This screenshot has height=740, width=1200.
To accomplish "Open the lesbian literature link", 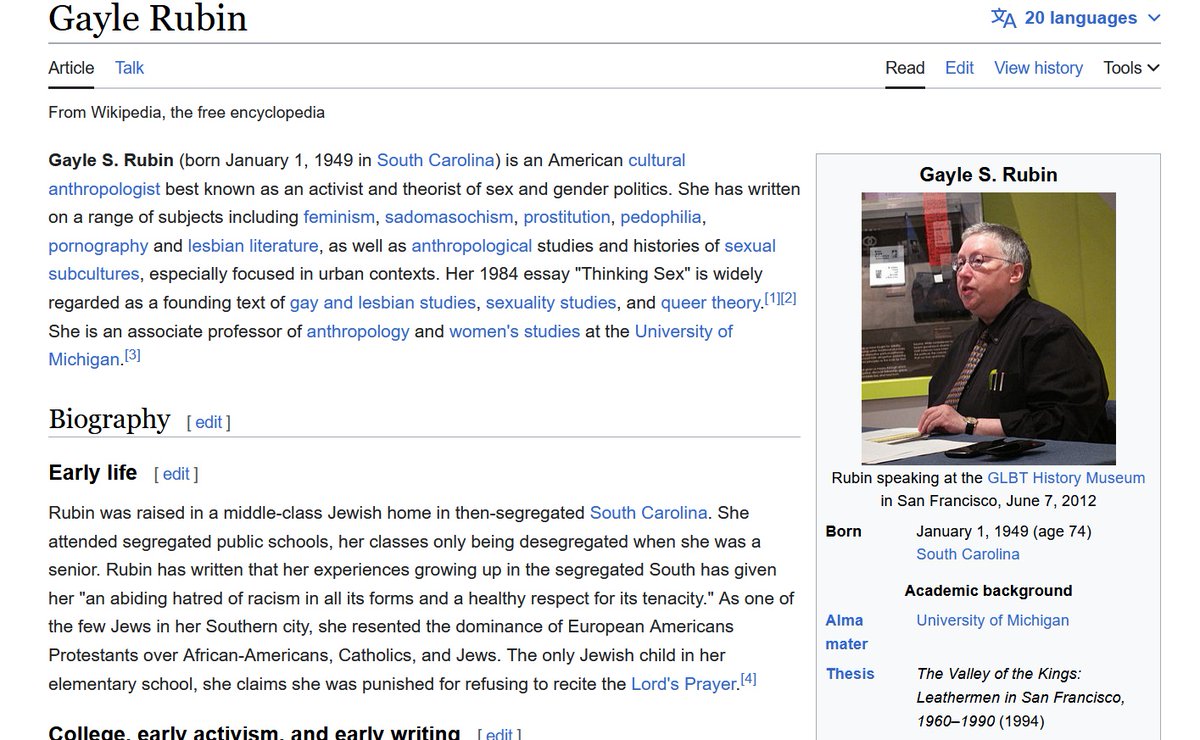I will 253,246.
